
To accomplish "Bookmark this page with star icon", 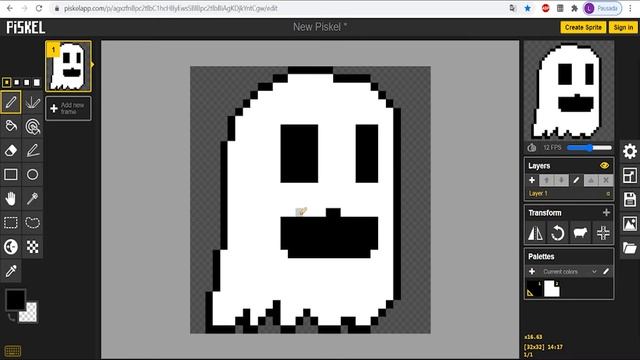I will tap(528, 8).
